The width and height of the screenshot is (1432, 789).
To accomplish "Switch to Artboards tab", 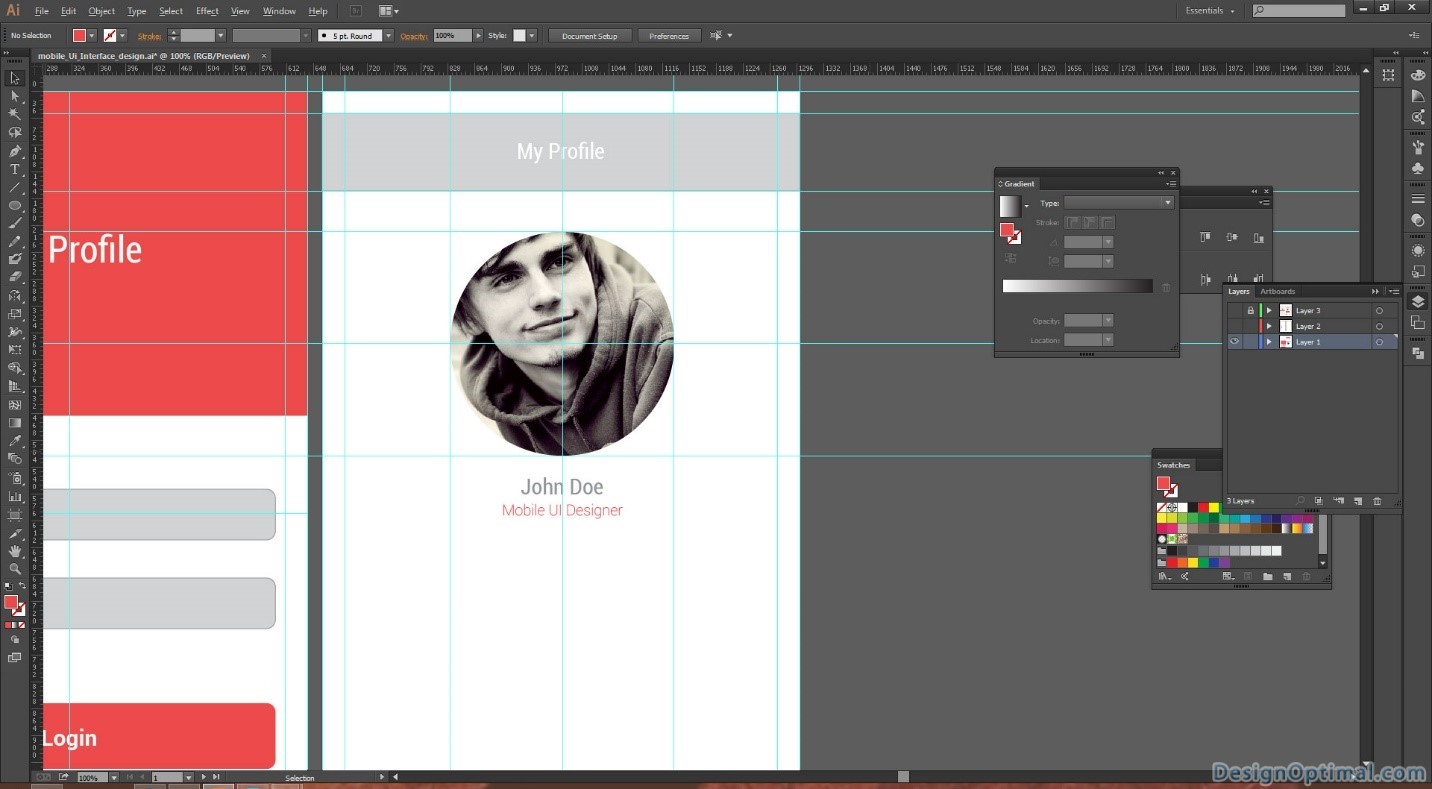I will [x=1277, y=291].
